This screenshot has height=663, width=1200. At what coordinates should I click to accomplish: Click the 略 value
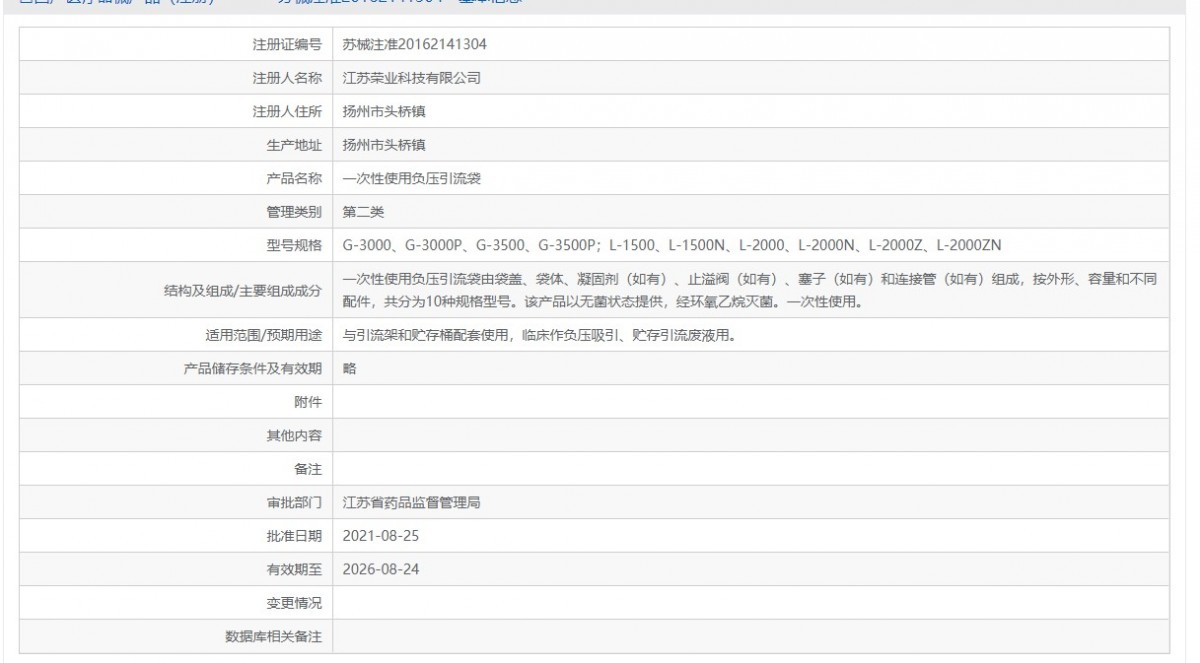pyautogui.click(x=349, y=368)
